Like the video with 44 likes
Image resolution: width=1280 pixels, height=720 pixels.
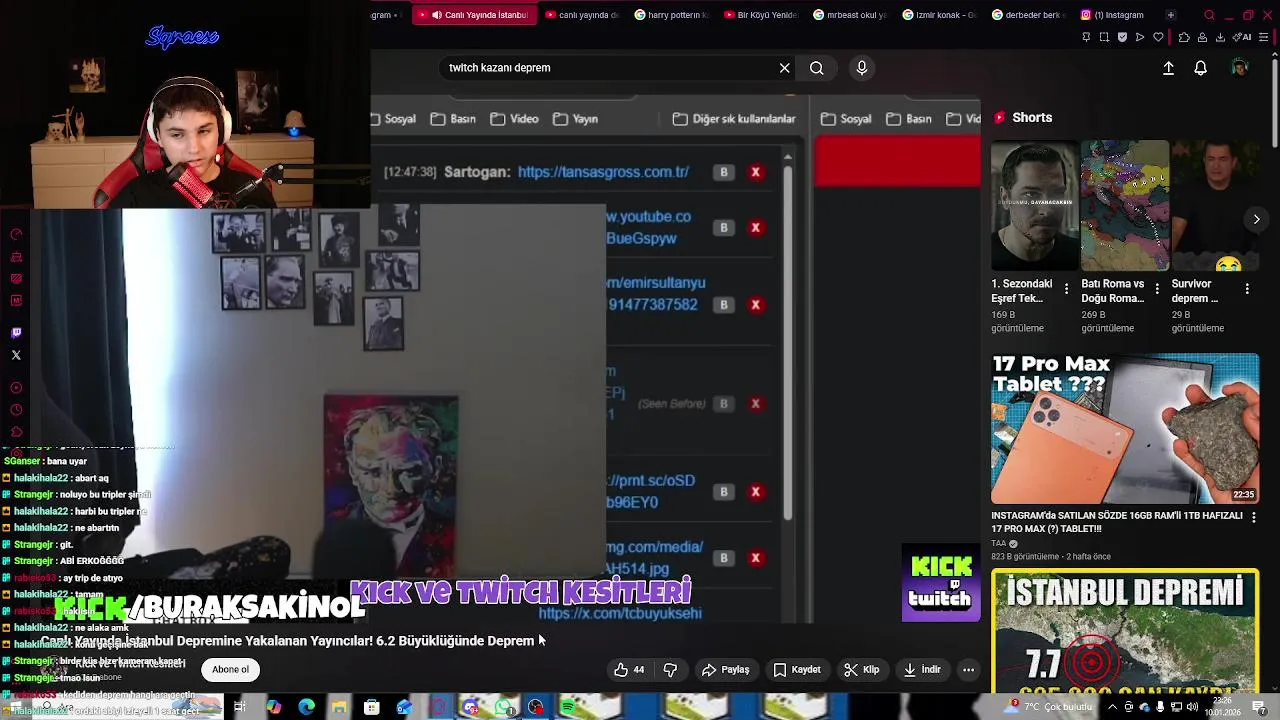tap(630, 670)
